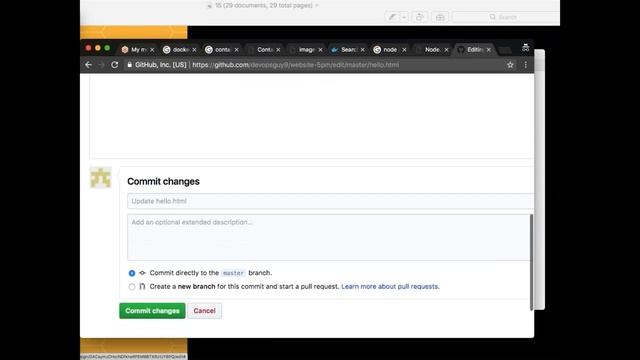Close the 'node' Google tab
The width and height of the screenshot is (640, 360).
[x=404, y=50]
